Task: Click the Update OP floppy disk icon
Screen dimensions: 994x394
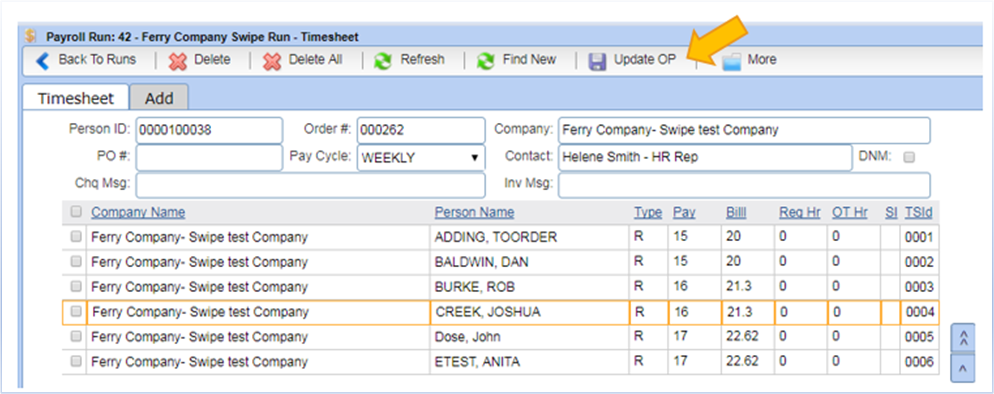Action: [597, 61]
